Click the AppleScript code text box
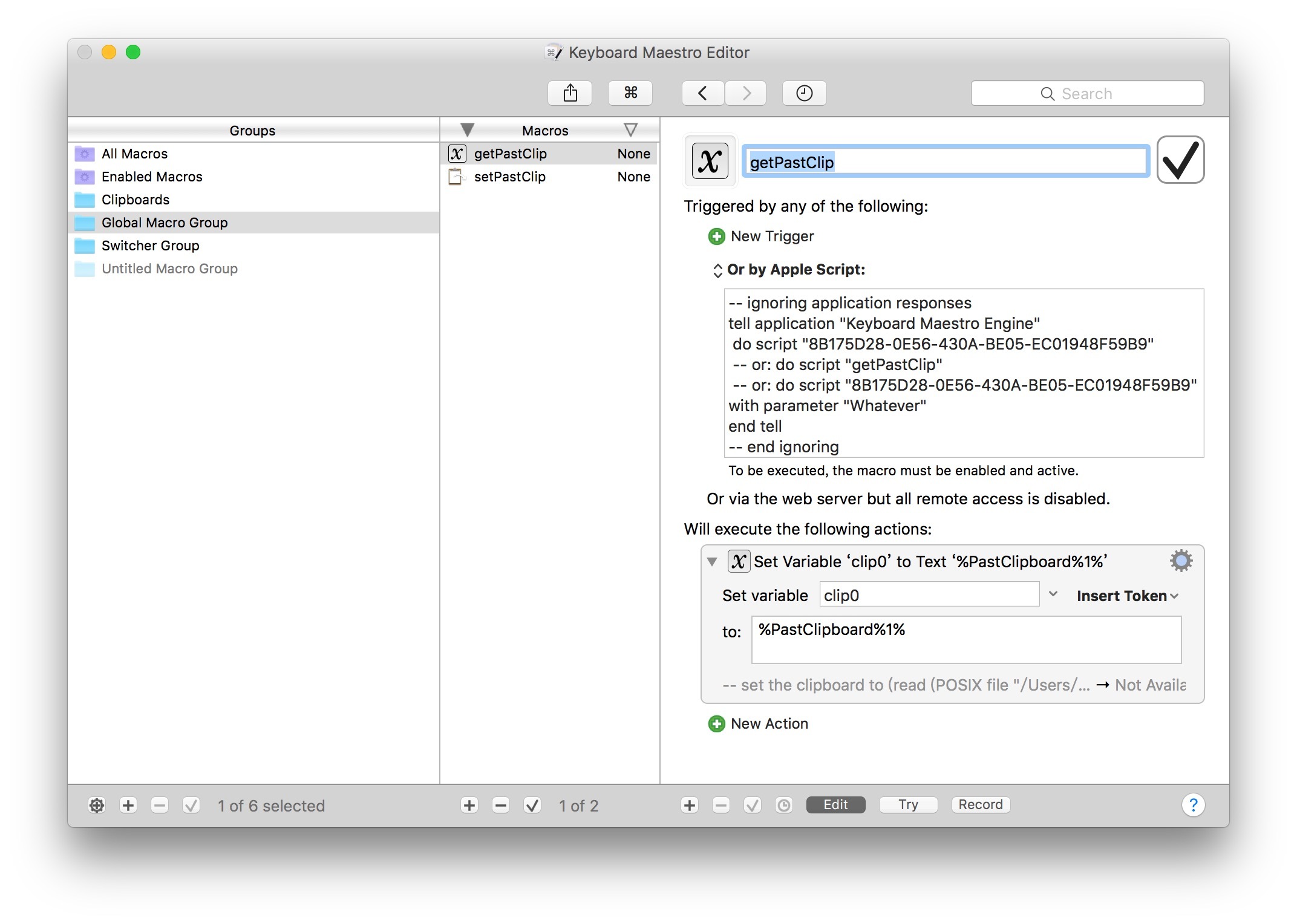The width and height of the screenshot is (1297, 924). point(964,373)
